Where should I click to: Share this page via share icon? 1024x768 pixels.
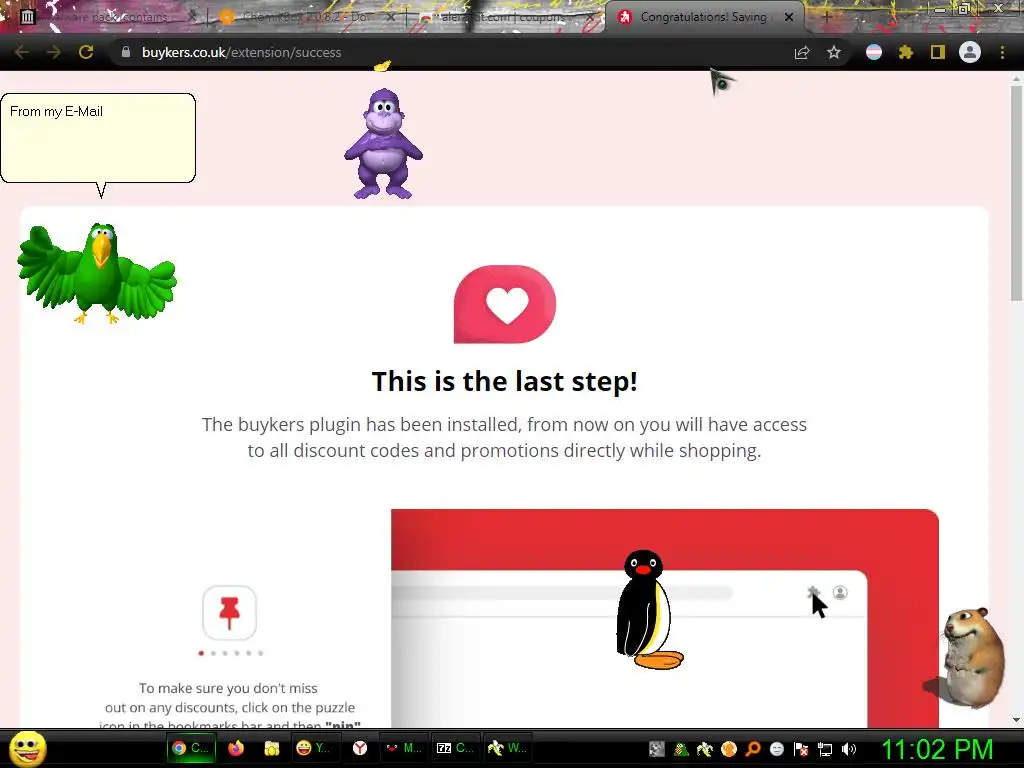(x=802, y=52)
